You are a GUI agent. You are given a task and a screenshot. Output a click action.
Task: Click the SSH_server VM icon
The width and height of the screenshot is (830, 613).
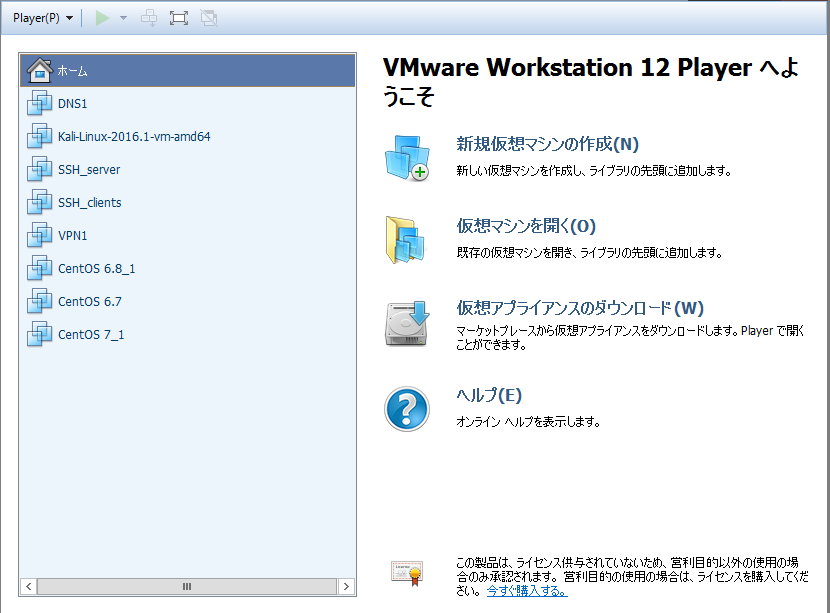[40, 169]
